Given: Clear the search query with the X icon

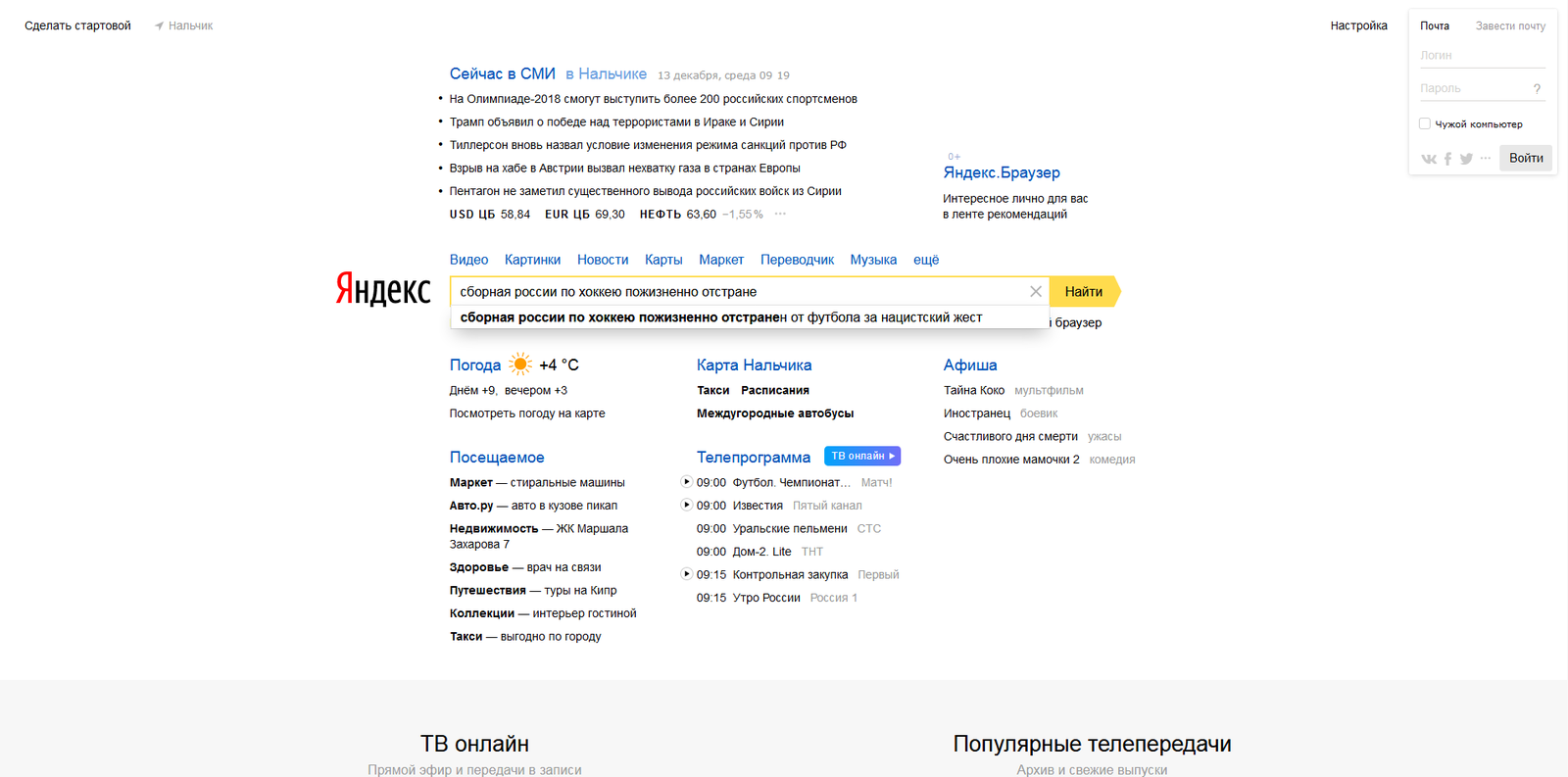Looking at the screenshot, I should click(x=1036, y=291).
